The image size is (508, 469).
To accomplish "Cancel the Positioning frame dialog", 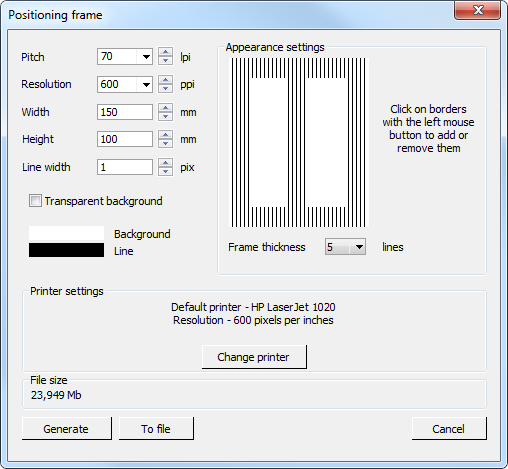I will point(449,428).
